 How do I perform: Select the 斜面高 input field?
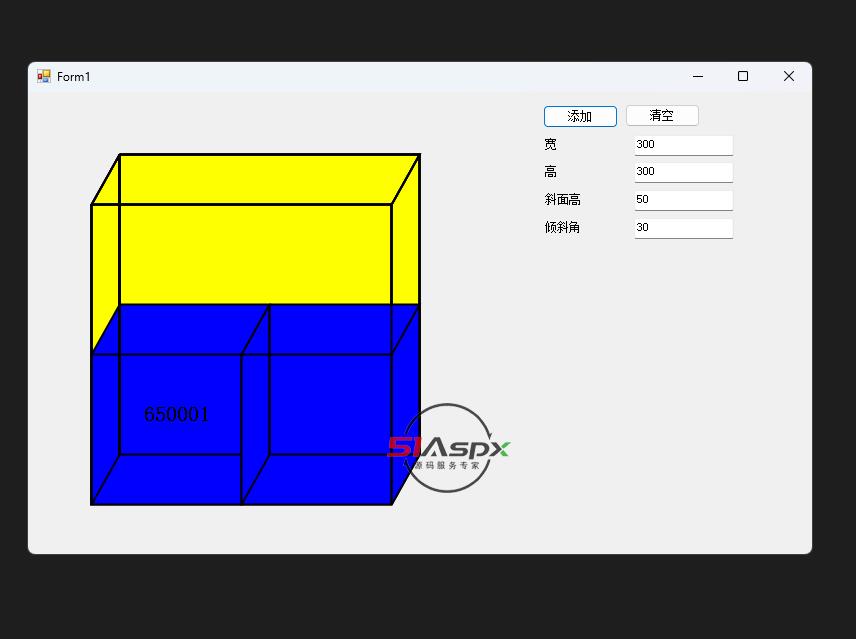683,200
